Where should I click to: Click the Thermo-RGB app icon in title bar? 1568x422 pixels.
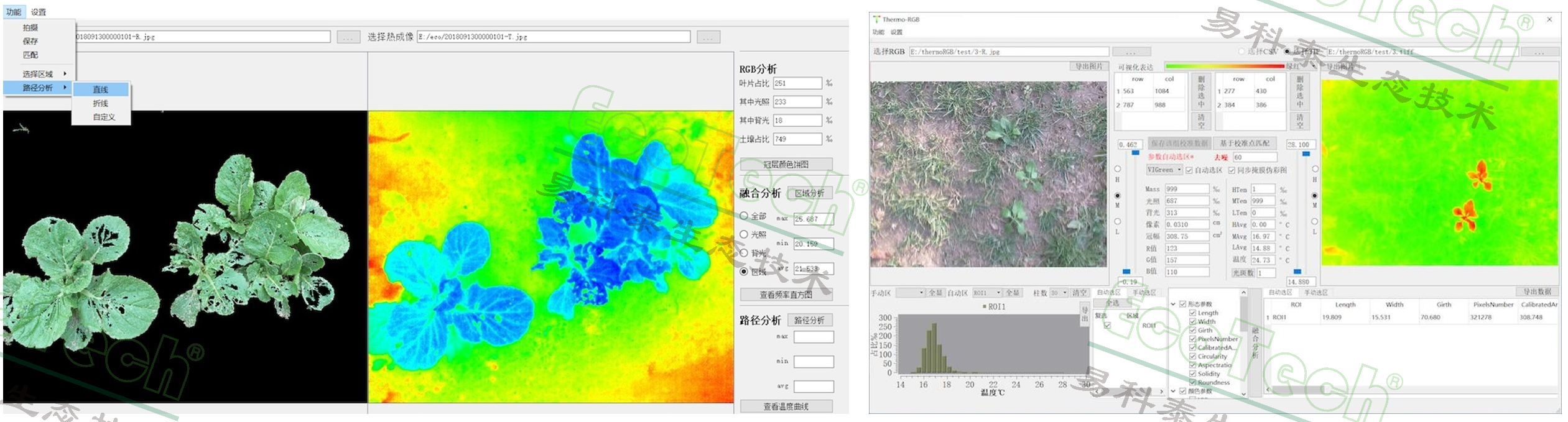[876, 19]
